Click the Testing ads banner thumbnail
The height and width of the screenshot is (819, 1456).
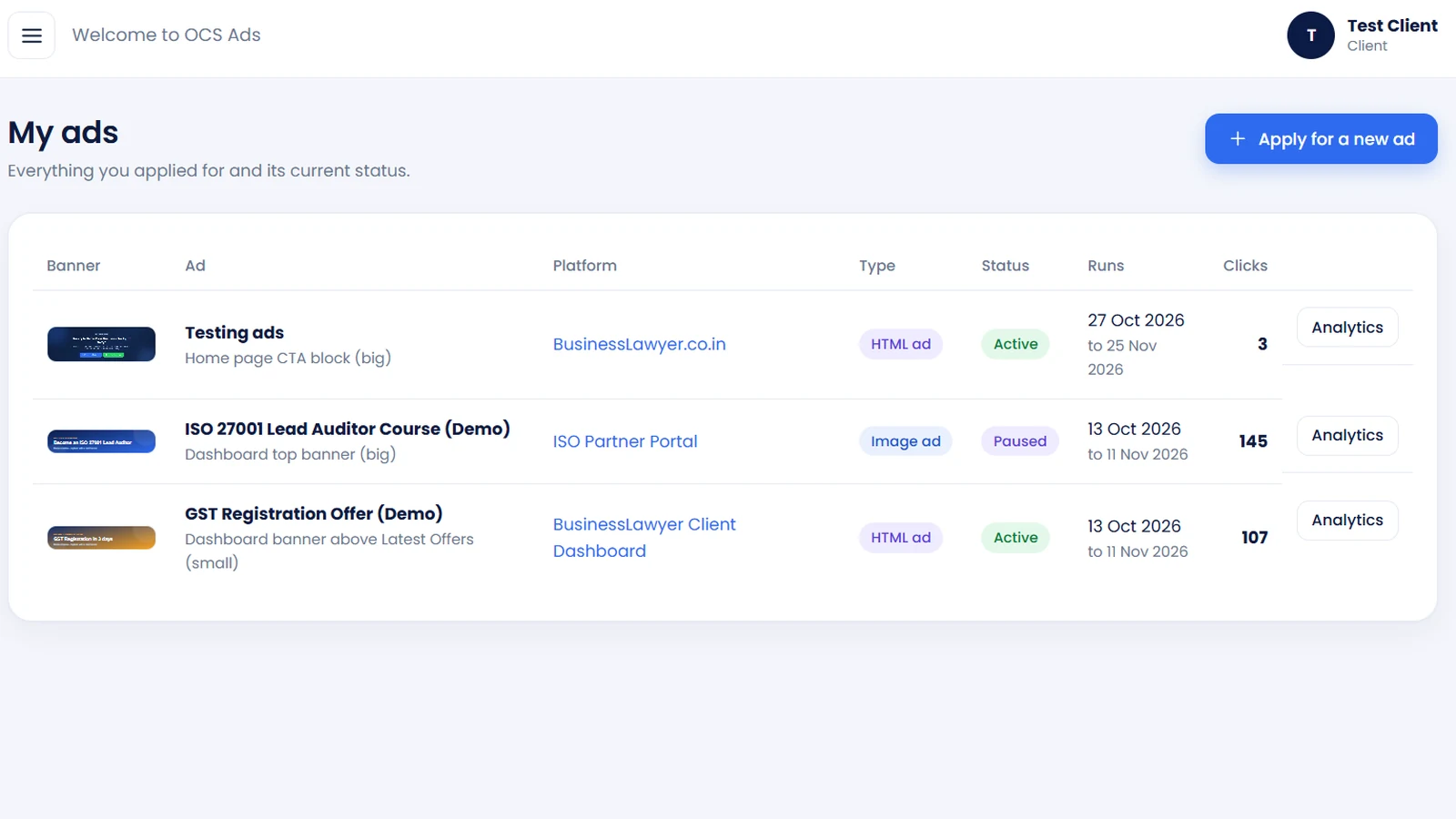[x=101, y=344]
